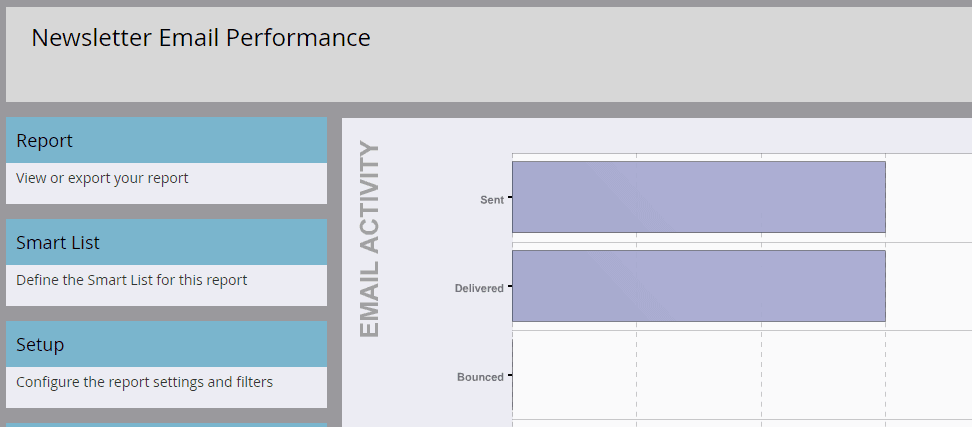This screenshot has width=972, height=427.
Task: Select the Sent bar in the chart
Action: 698,197
